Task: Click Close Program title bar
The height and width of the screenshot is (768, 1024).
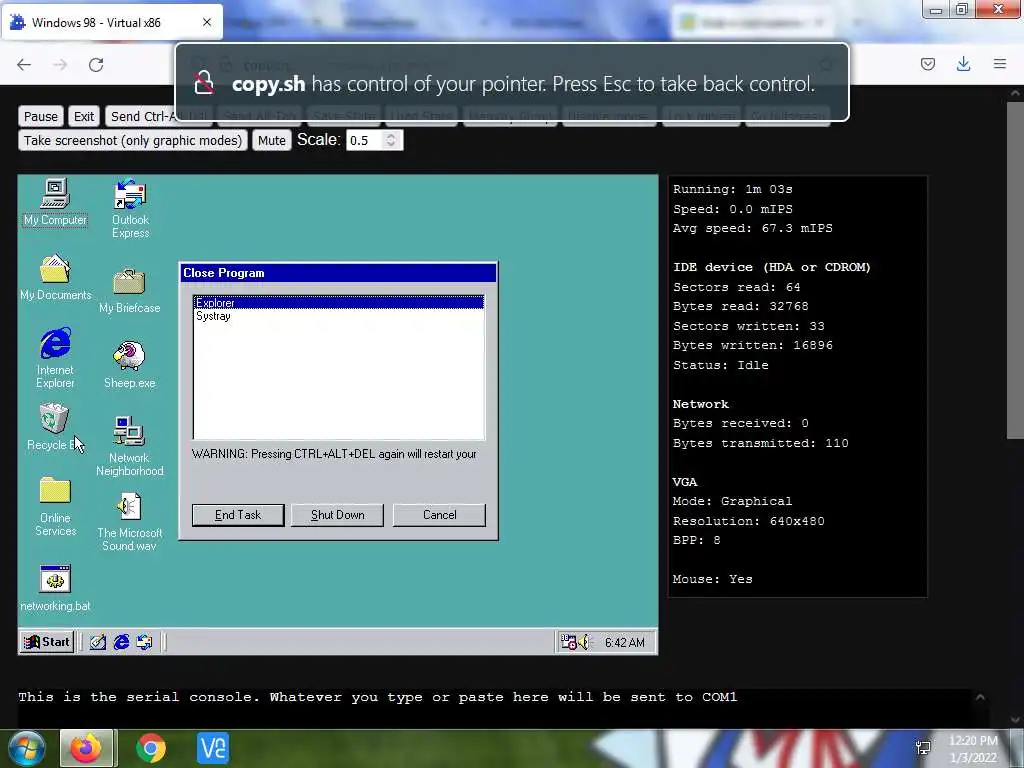Action: coord(338,273)
